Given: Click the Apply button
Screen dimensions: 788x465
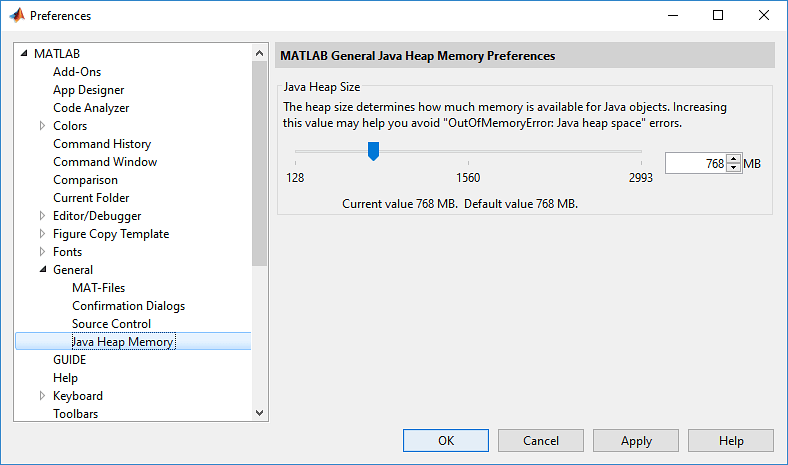Looking at the screenshot, I should [636, 441].
